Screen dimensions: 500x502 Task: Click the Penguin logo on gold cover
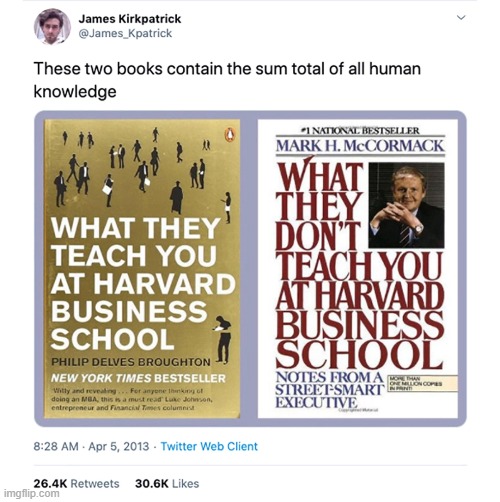pyautogui.click(x=229, y=134)
